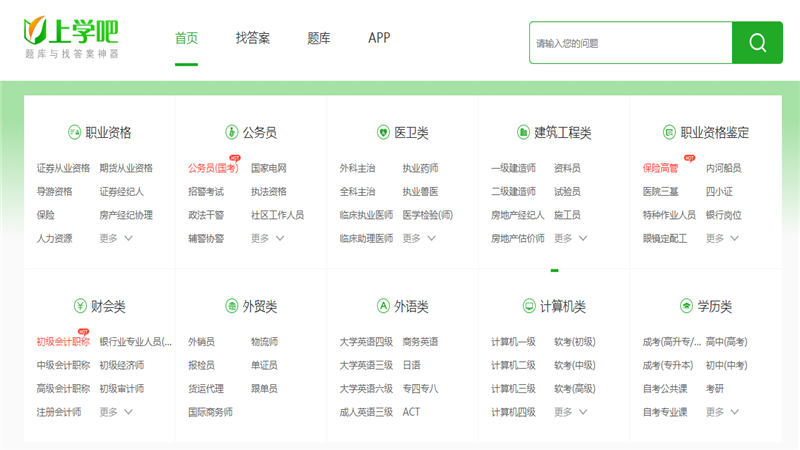Select the ACT link

coord(411,412)
